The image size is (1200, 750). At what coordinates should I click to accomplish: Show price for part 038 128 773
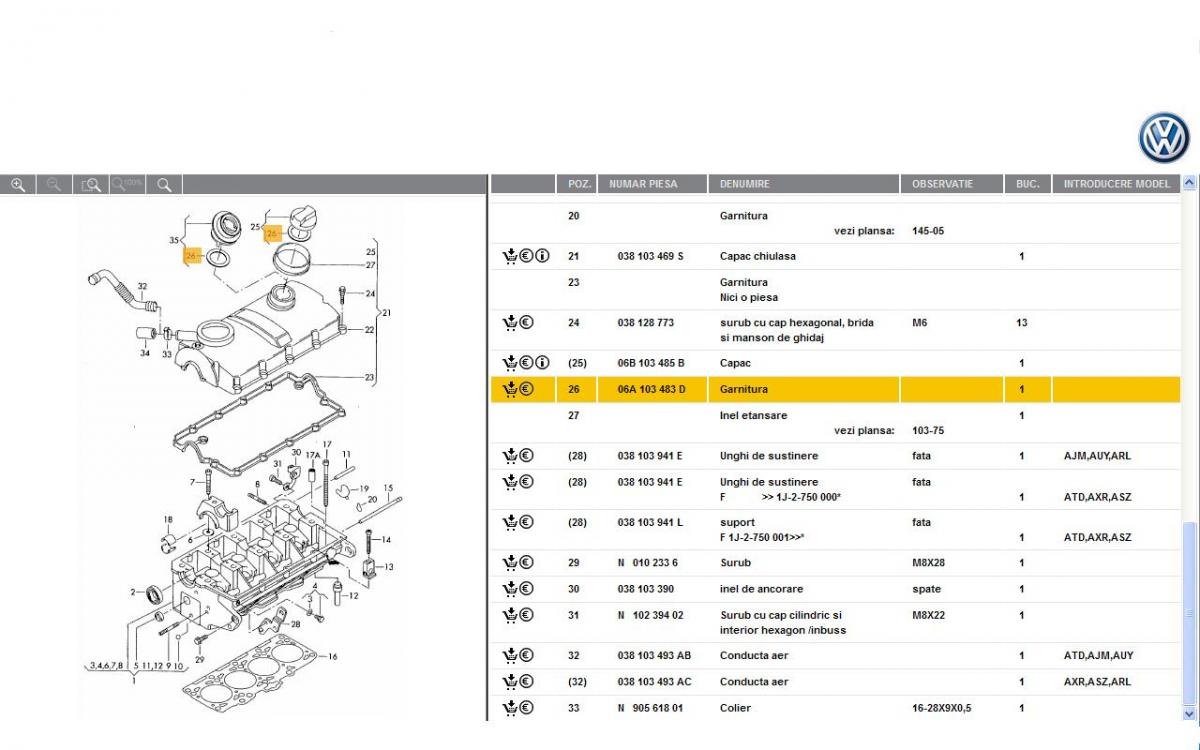click(526, 323)
